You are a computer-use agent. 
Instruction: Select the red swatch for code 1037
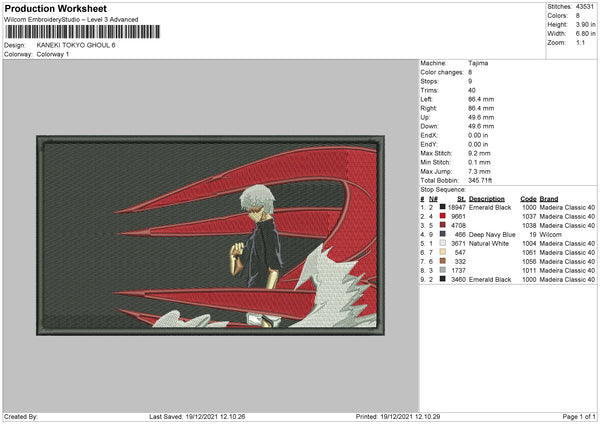click(442, 216)
